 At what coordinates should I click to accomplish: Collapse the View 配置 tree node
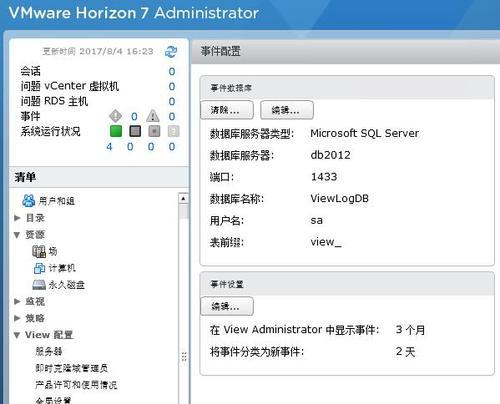[x=17, y=335]
